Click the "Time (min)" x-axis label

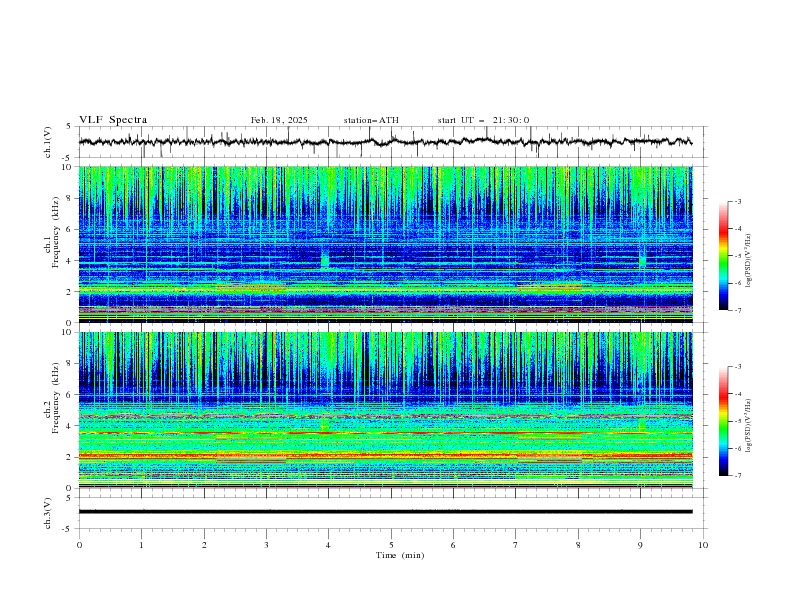(400, 555)
